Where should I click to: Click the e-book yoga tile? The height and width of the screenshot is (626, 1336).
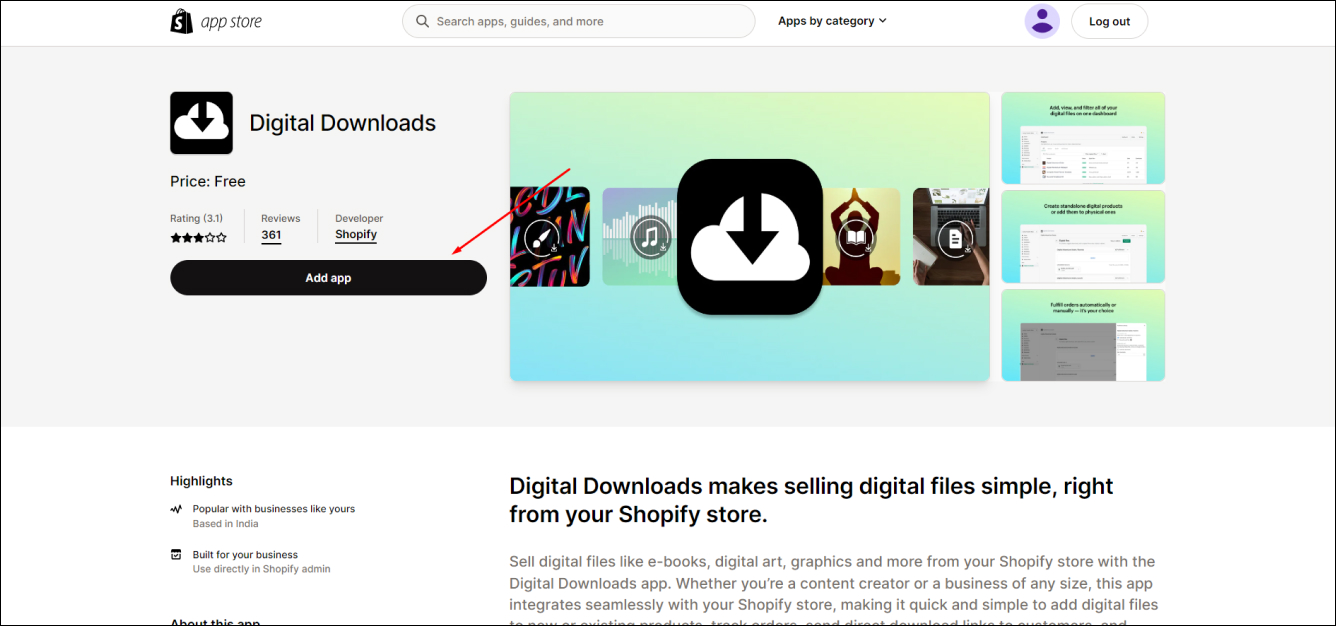[861, 237]
